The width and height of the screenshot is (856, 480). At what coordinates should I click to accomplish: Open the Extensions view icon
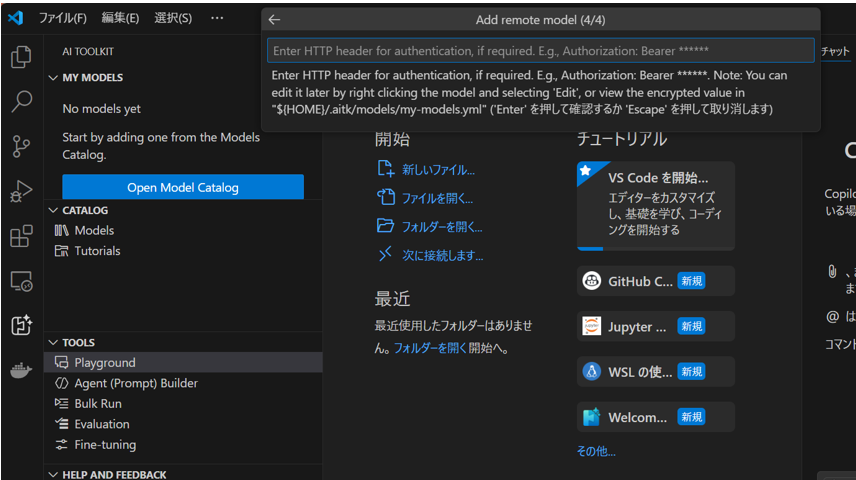coord(21,236)
